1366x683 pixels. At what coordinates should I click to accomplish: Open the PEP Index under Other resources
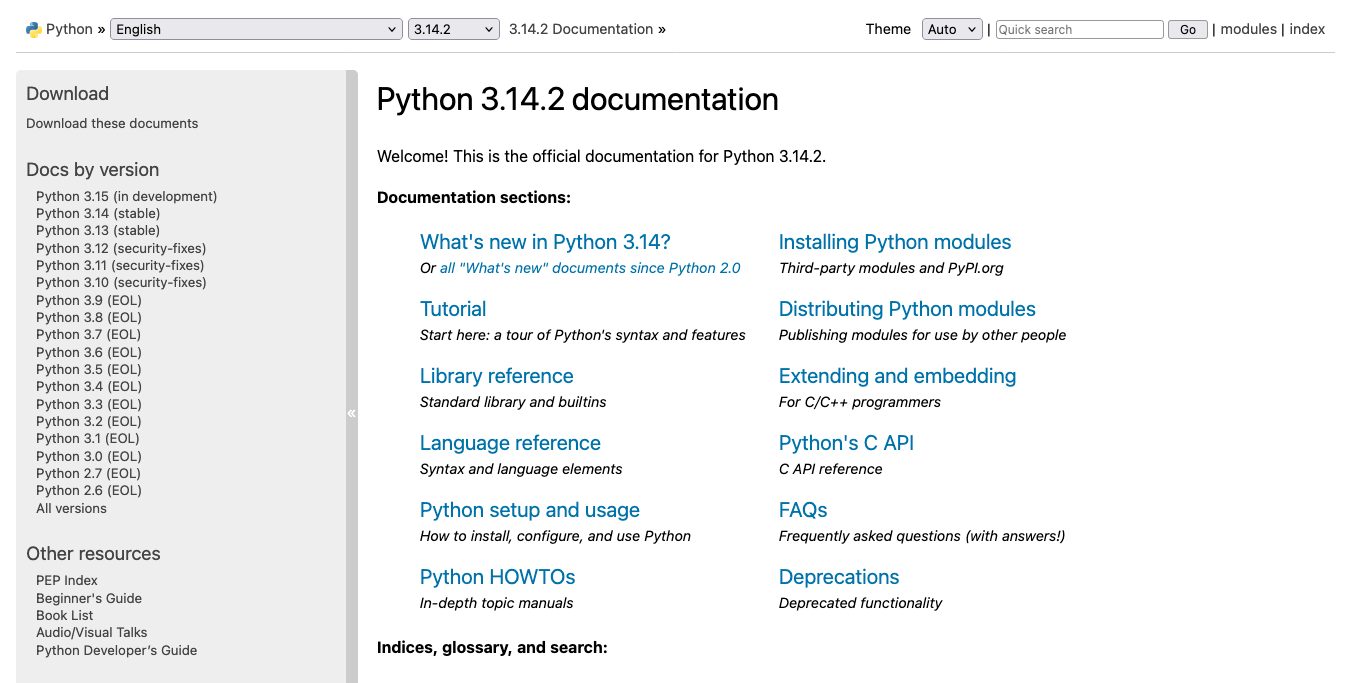click(x=66, y=580)
